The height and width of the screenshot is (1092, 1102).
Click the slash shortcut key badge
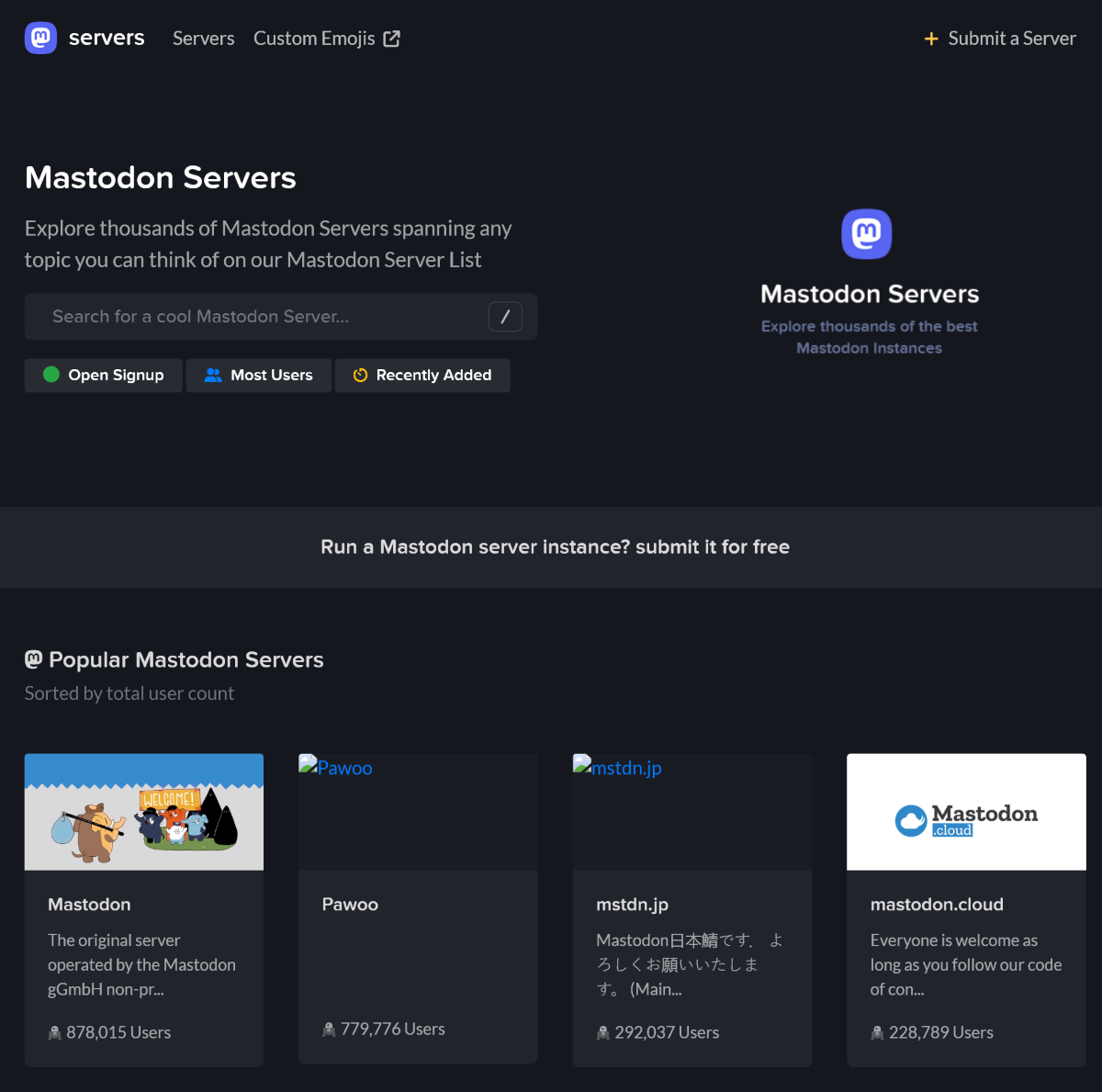point(505,317)
